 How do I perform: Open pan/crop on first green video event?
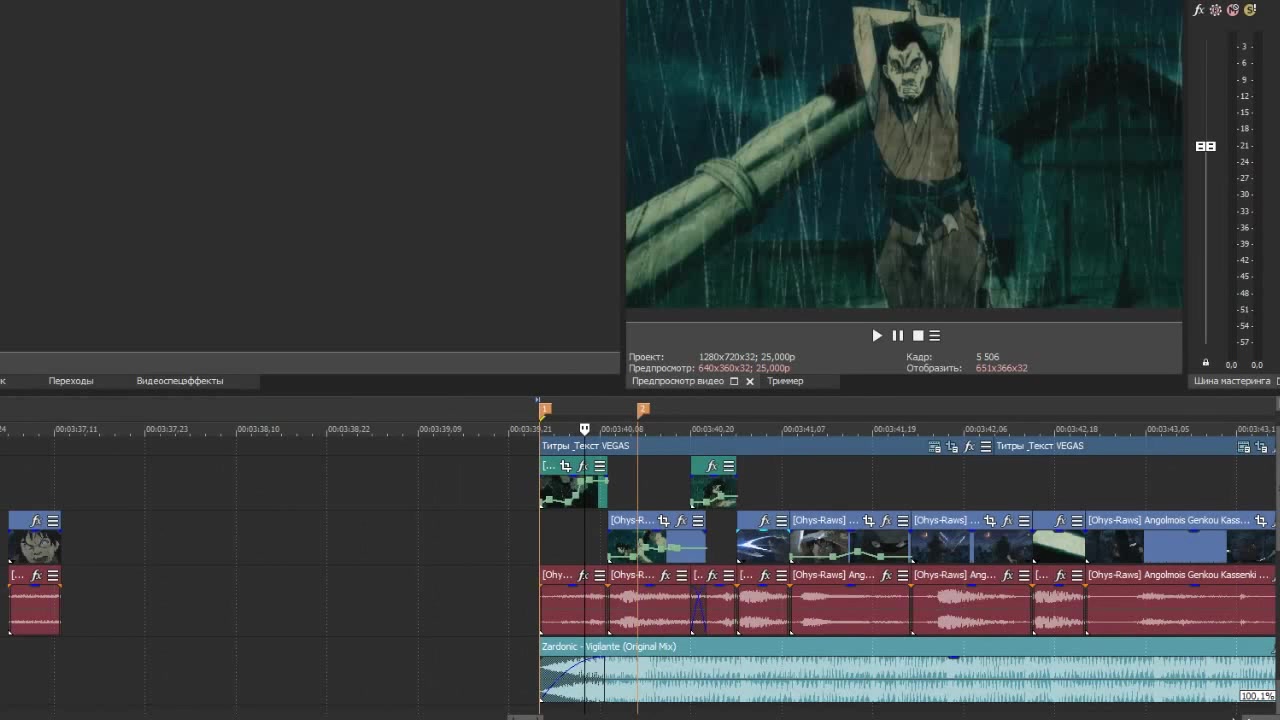(566, 466)
